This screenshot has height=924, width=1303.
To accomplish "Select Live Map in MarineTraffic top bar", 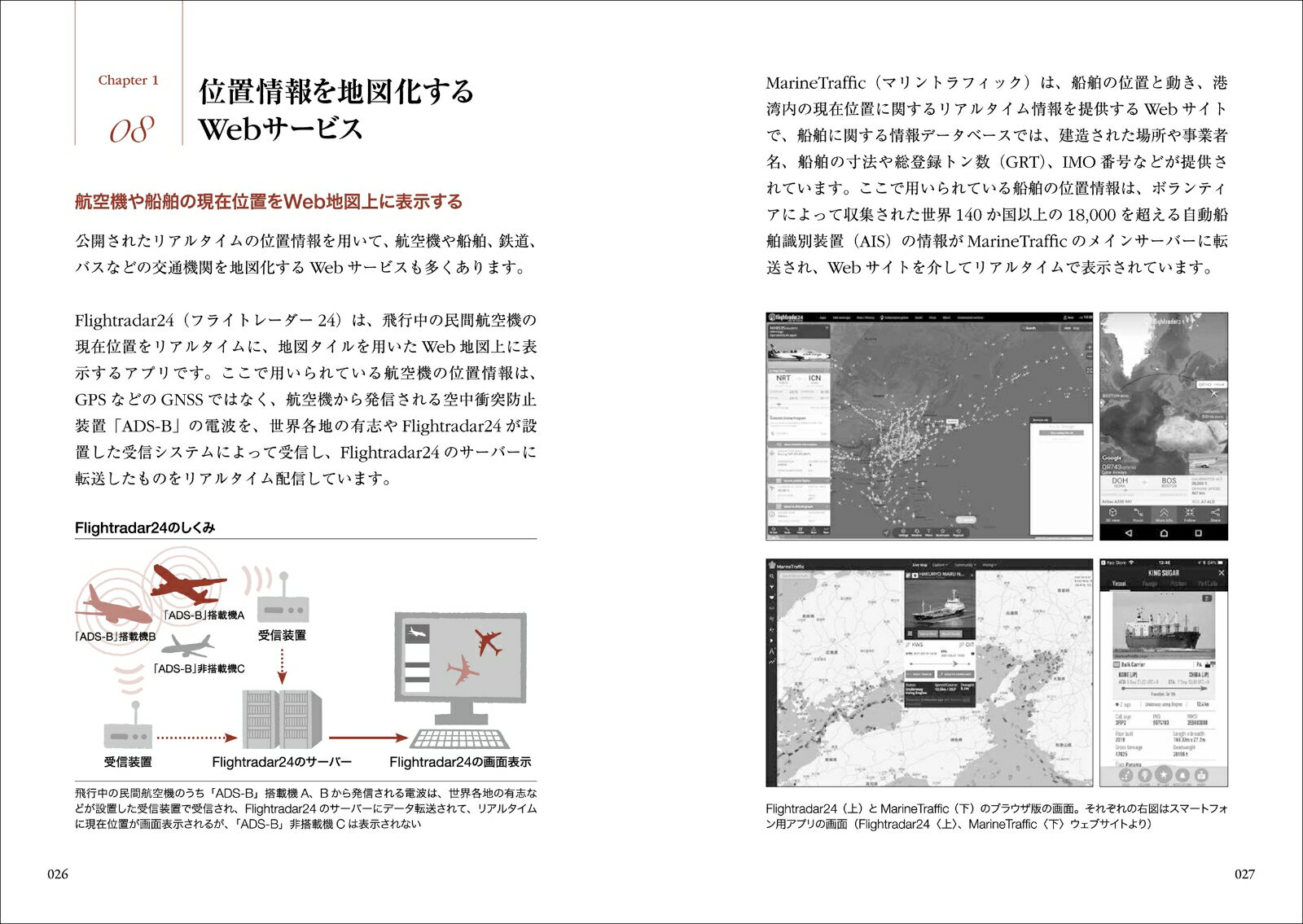I will (920, 565).
